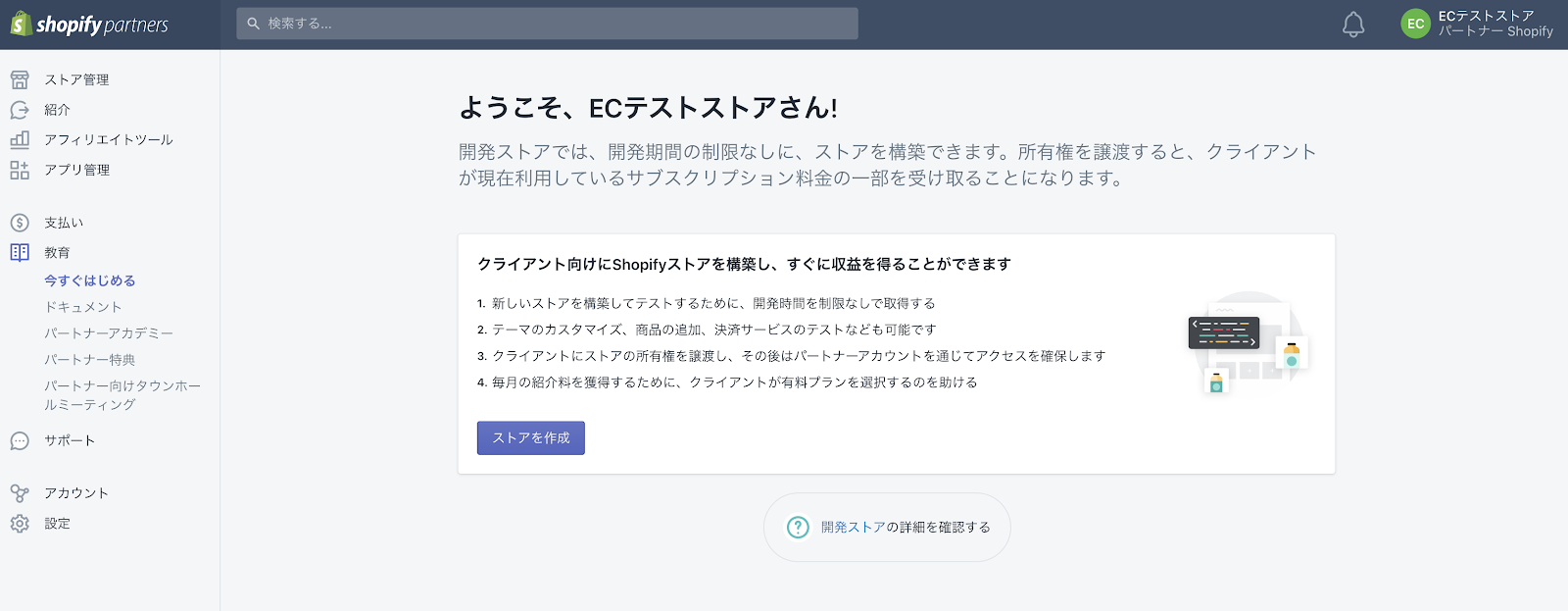Follow the 開発ストア link
This screenshot has height=611, width=1568.
point(853,528)
